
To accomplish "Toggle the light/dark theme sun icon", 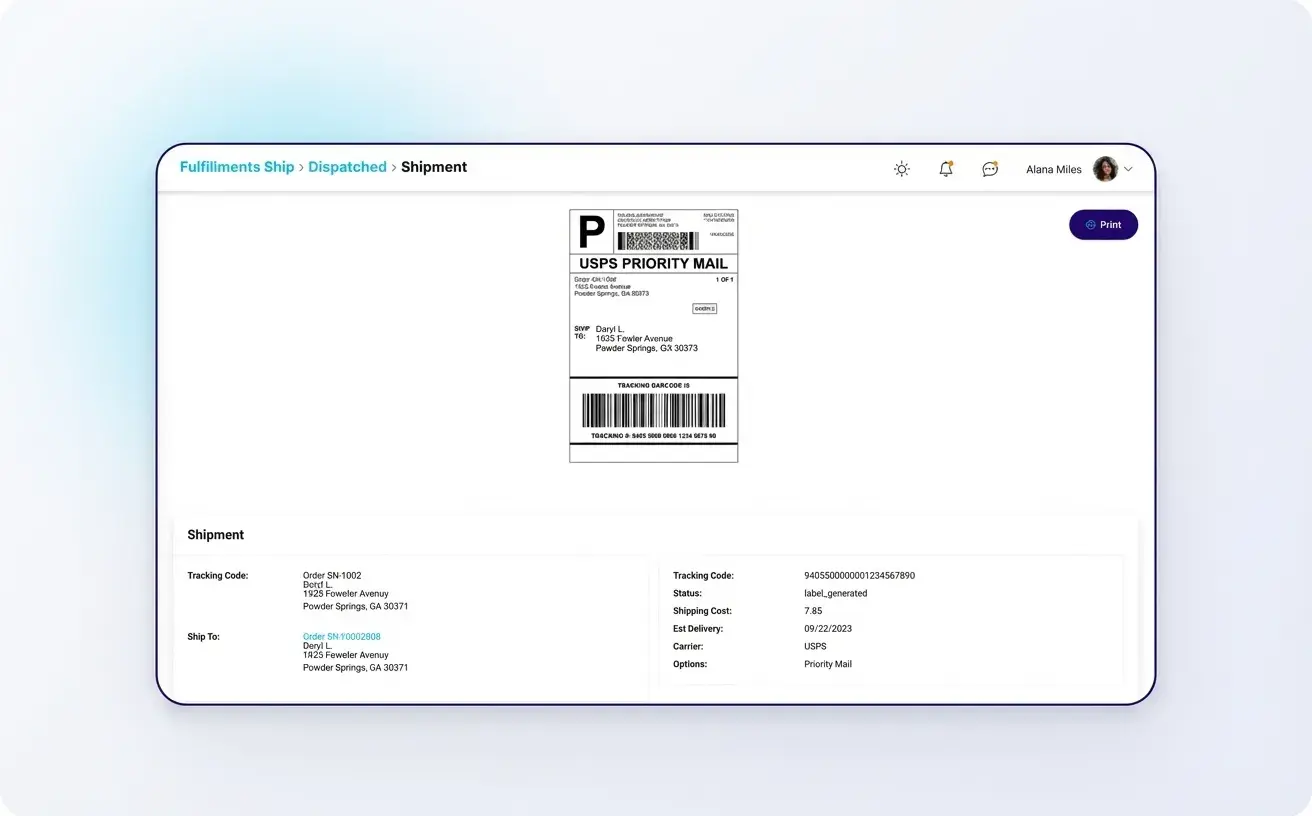I will coord(901,169).
